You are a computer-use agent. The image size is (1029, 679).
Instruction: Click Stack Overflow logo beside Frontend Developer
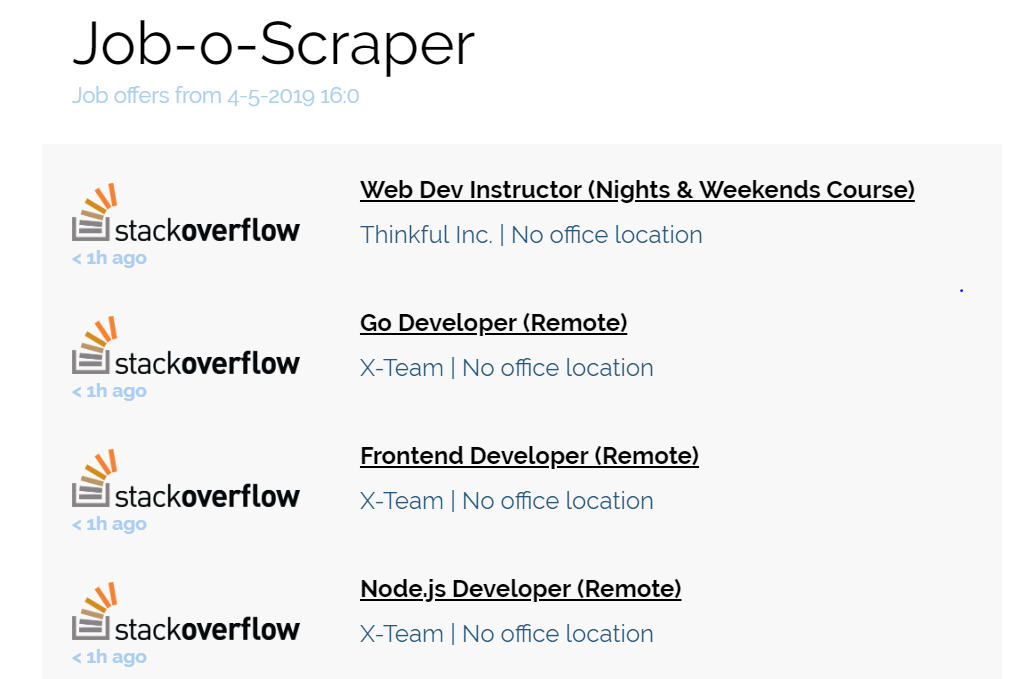(x=186, y=480)
